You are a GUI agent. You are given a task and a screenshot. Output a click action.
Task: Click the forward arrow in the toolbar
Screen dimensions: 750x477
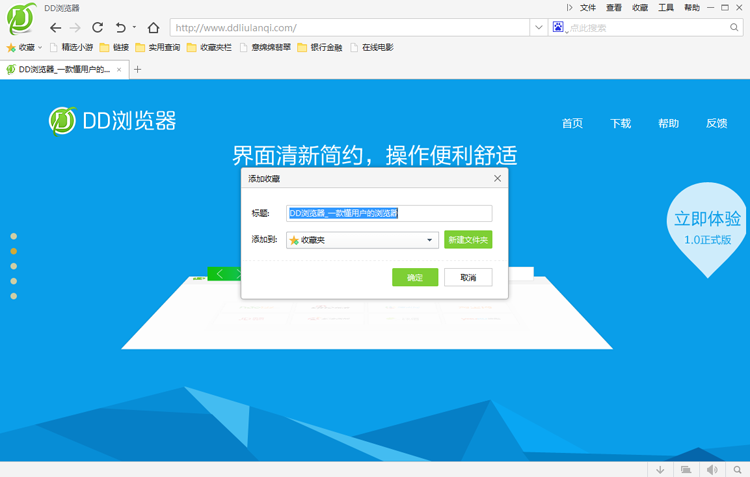[x=75, y=28]
